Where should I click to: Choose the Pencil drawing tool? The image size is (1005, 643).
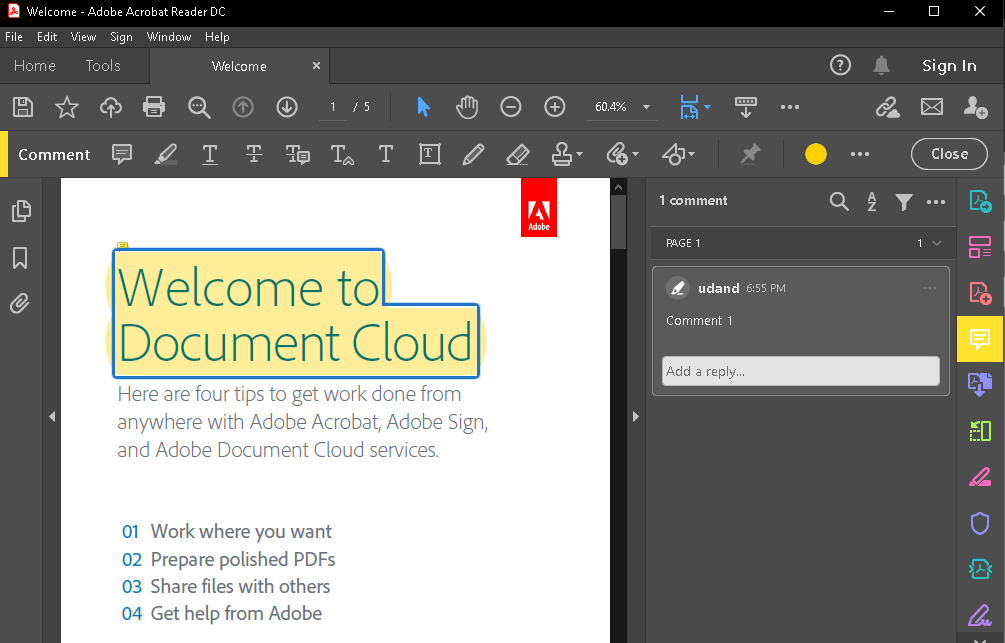pyautogui.click(x=473, y=155)
